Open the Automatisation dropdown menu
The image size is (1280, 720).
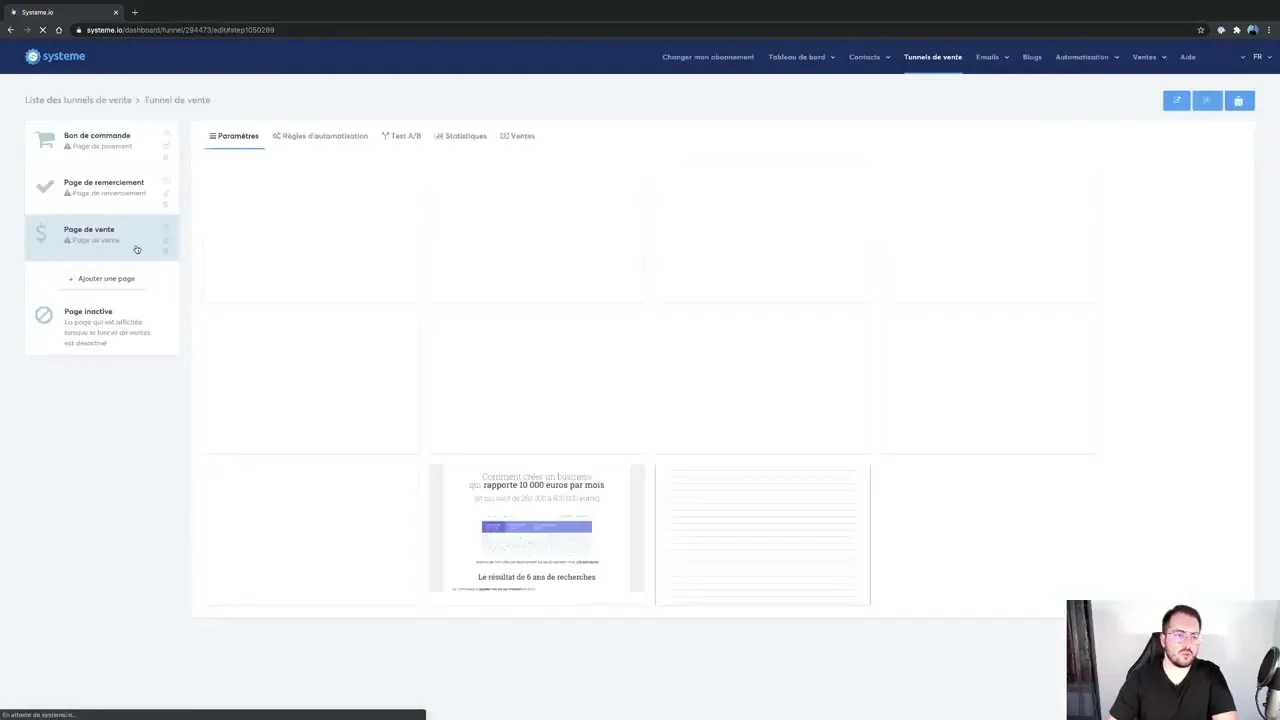coord(1087,57)
